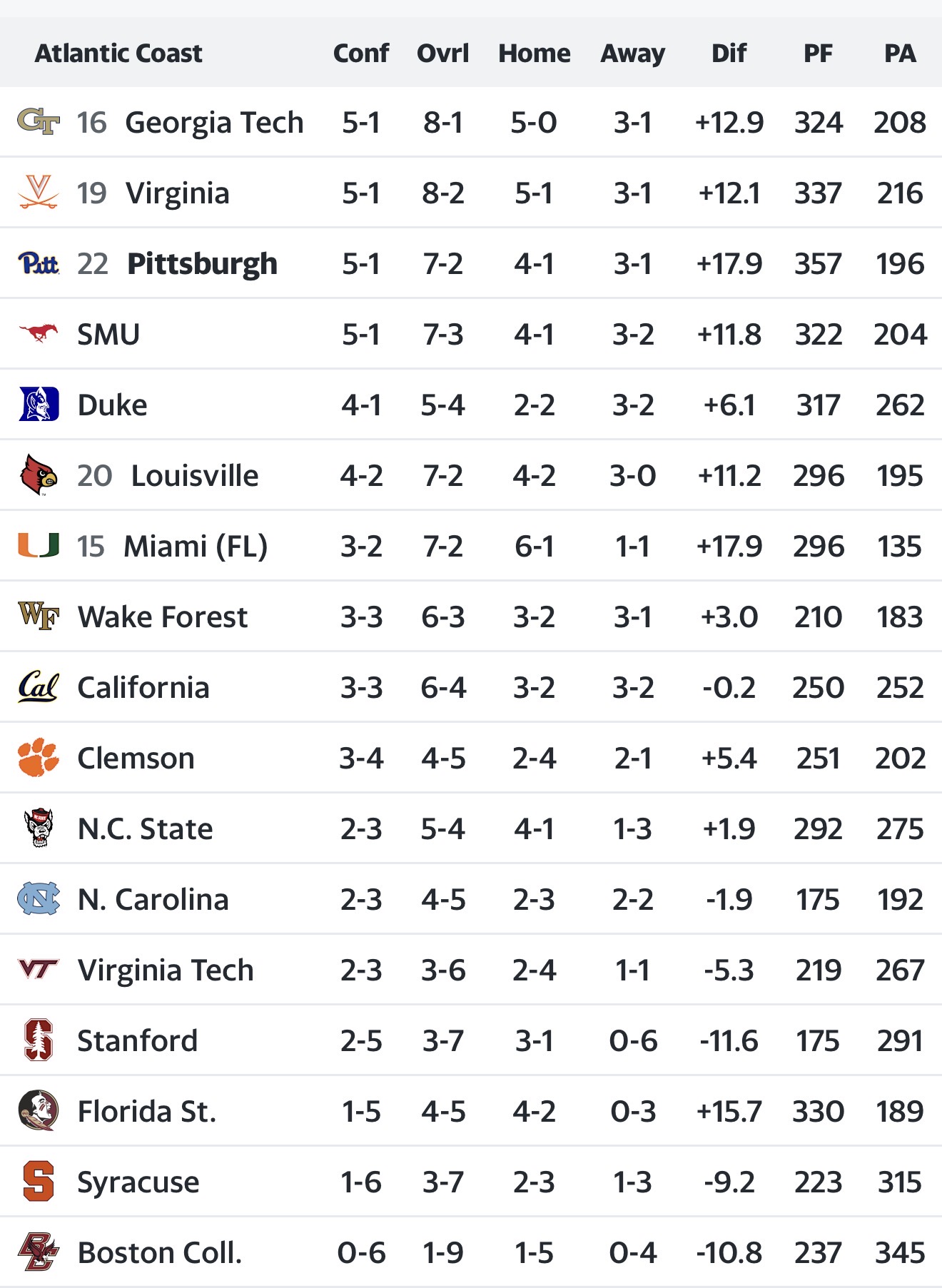Click the Atlantic Coast conference heading
Image resolution: width=942 pixels, height=1288 pixels.
118,54
